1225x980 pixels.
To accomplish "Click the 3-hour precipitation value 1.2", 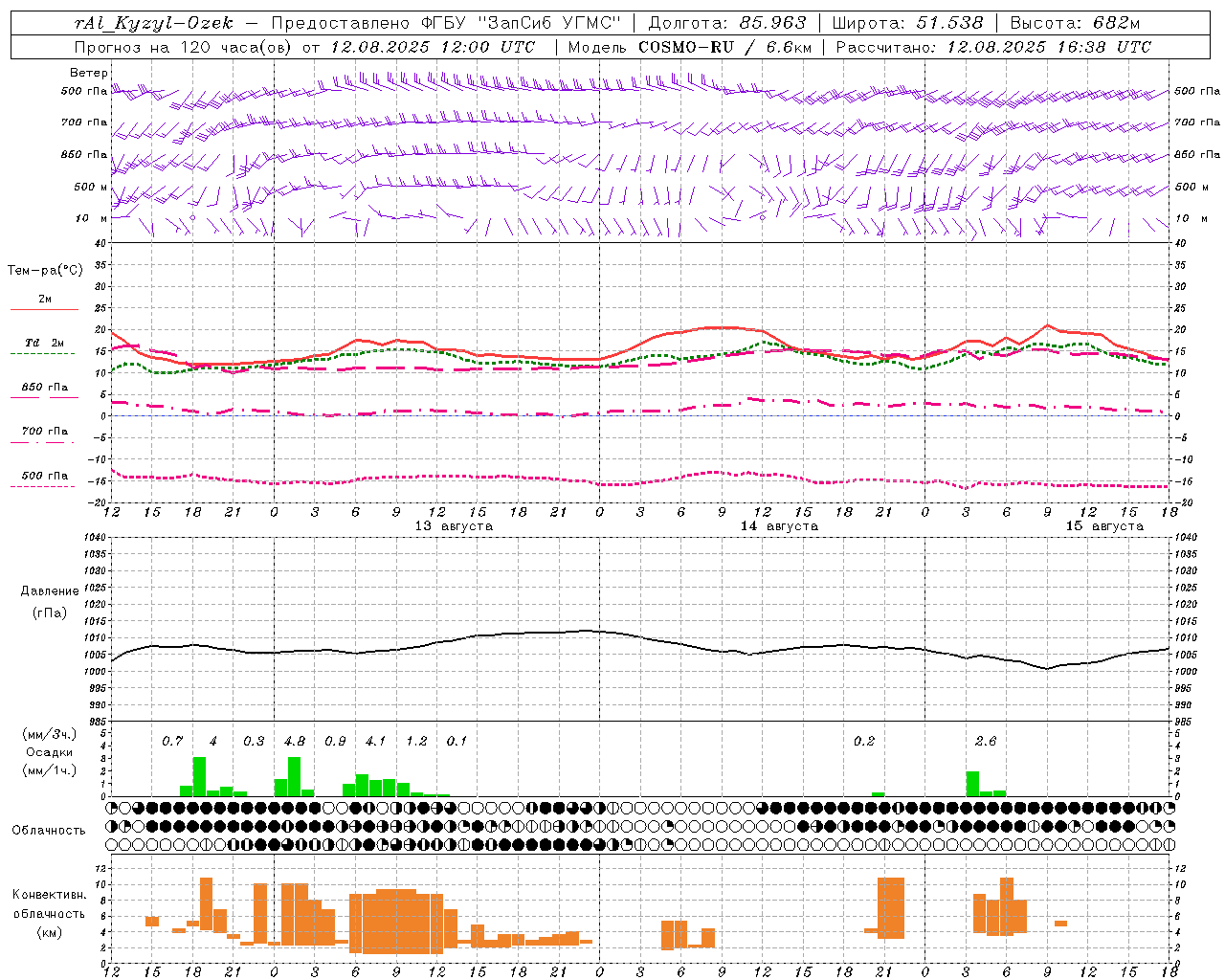I will (416, 742).
